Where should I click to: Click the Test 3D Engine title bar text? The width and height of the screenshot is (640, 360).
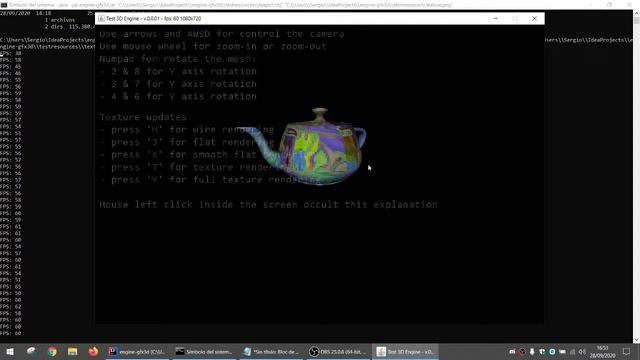coord(153,19)
